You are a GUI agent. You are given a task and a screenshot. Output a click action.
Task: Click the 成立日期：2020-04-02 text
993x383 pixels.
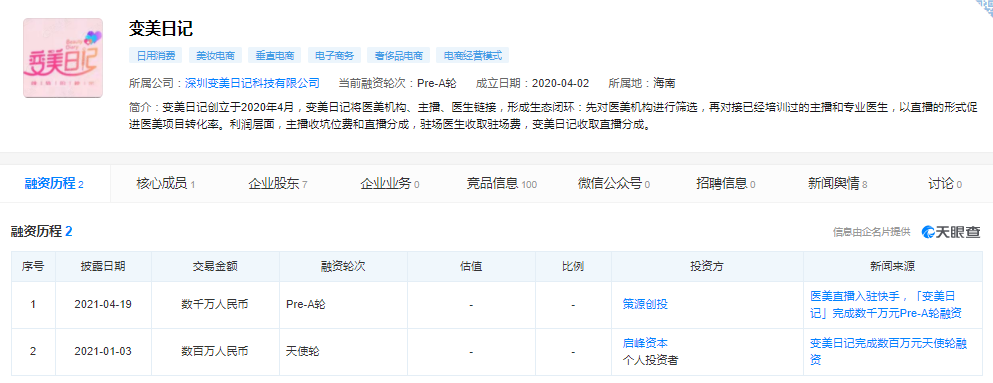pyautogui.click(x=532, y=83)
